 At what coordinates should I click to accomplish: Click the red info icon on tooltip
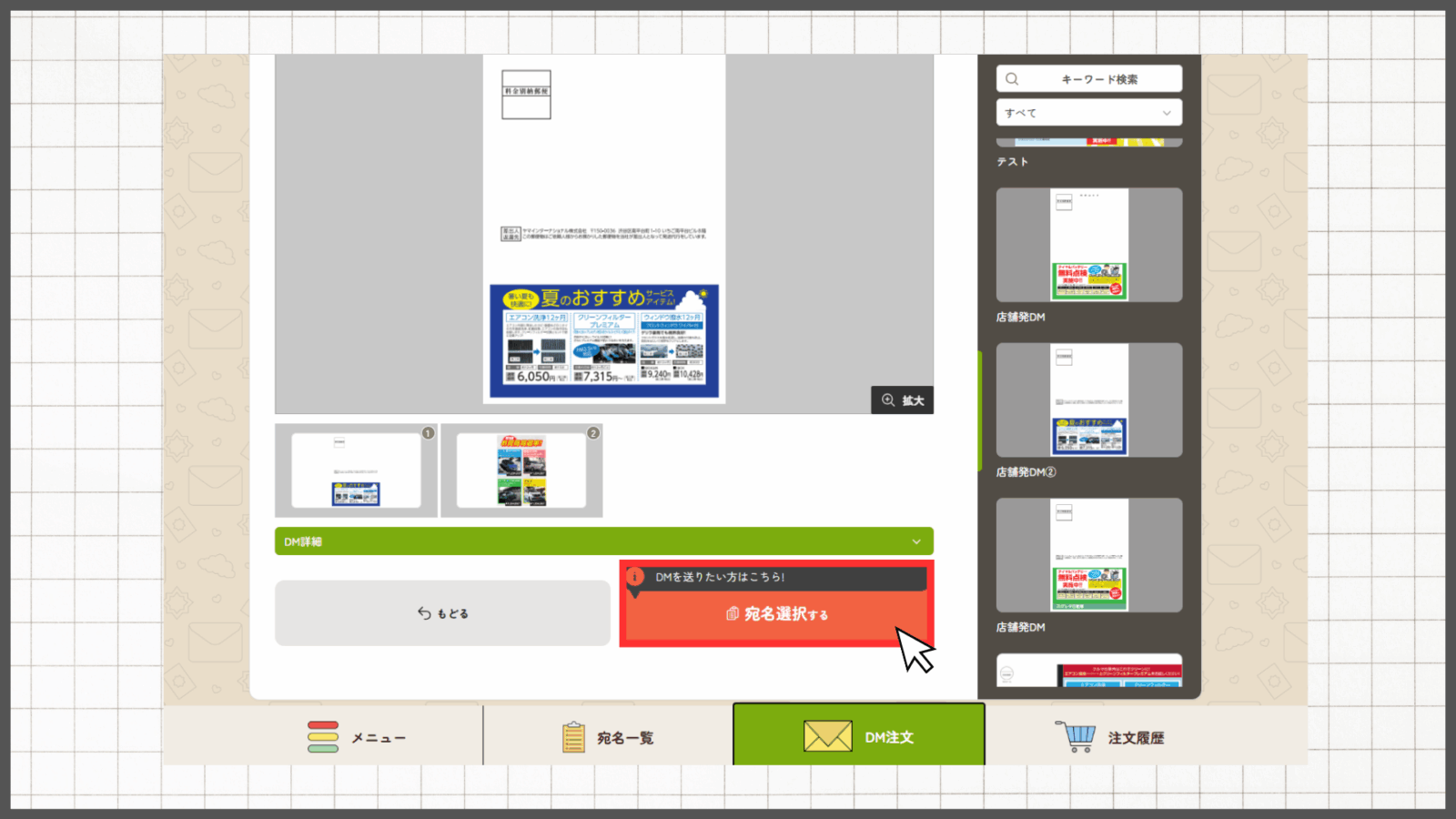click(635, 577)
